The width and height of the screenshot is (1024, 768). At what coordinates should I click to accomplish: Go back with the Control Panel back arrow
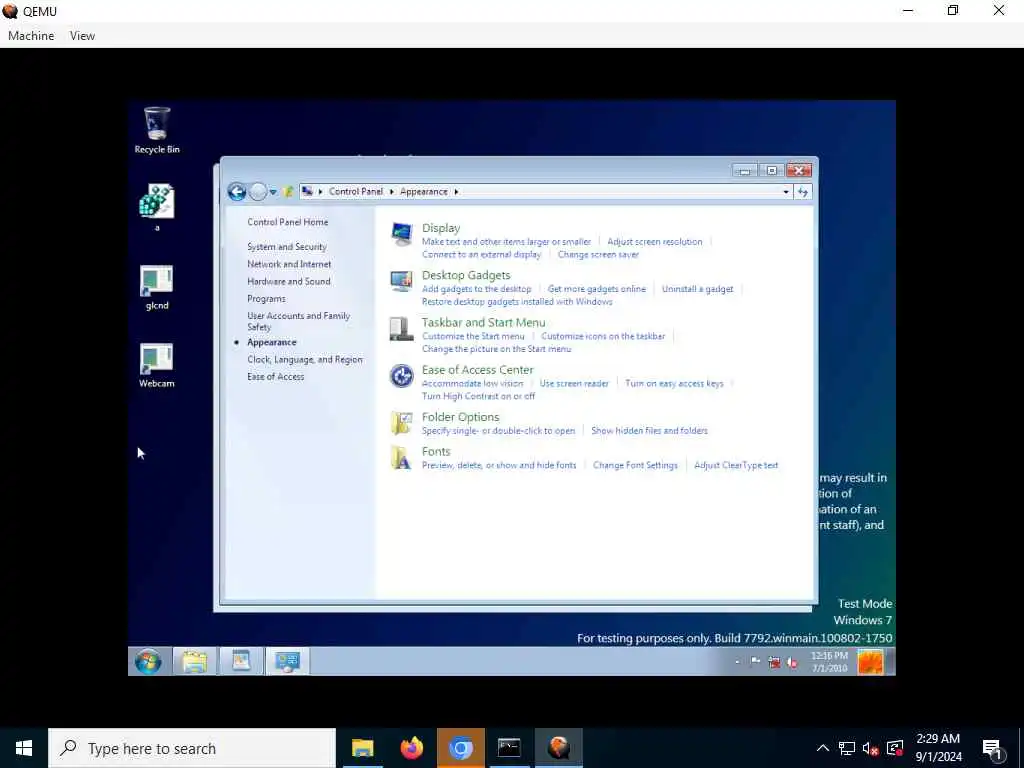[x=237, y=191]
